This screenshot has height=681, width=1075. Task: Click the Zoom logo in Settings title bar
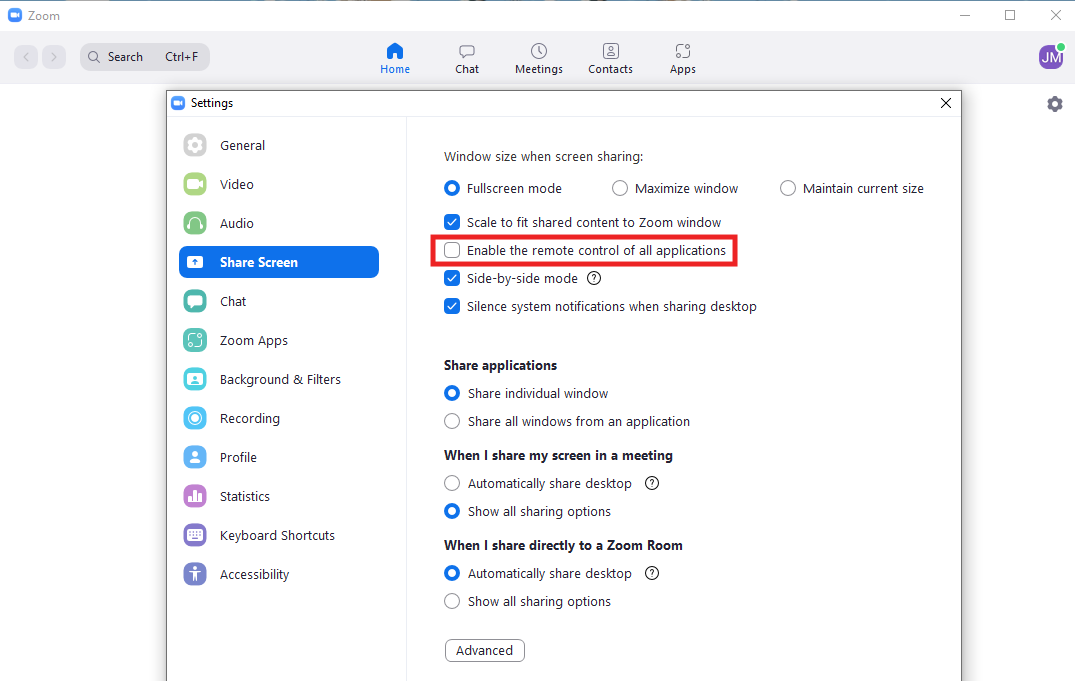tap(178, 103)
